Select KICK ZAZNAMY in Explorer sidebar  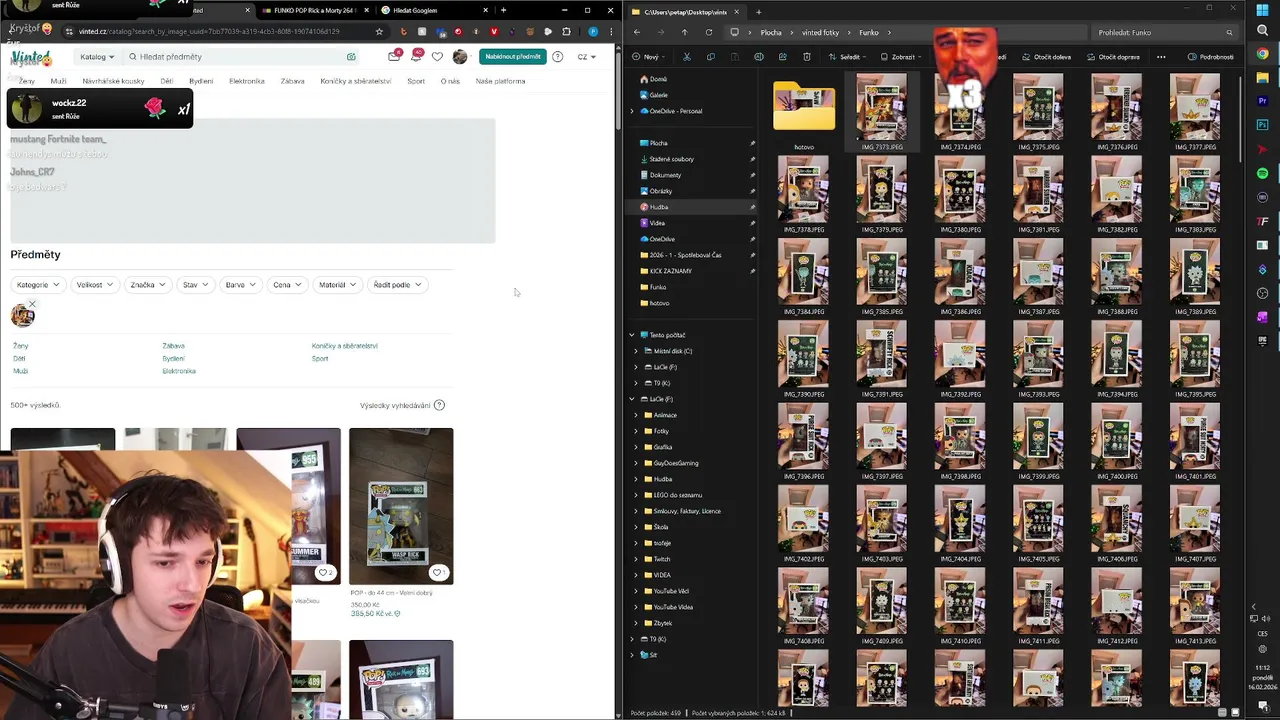pos(671,271)
